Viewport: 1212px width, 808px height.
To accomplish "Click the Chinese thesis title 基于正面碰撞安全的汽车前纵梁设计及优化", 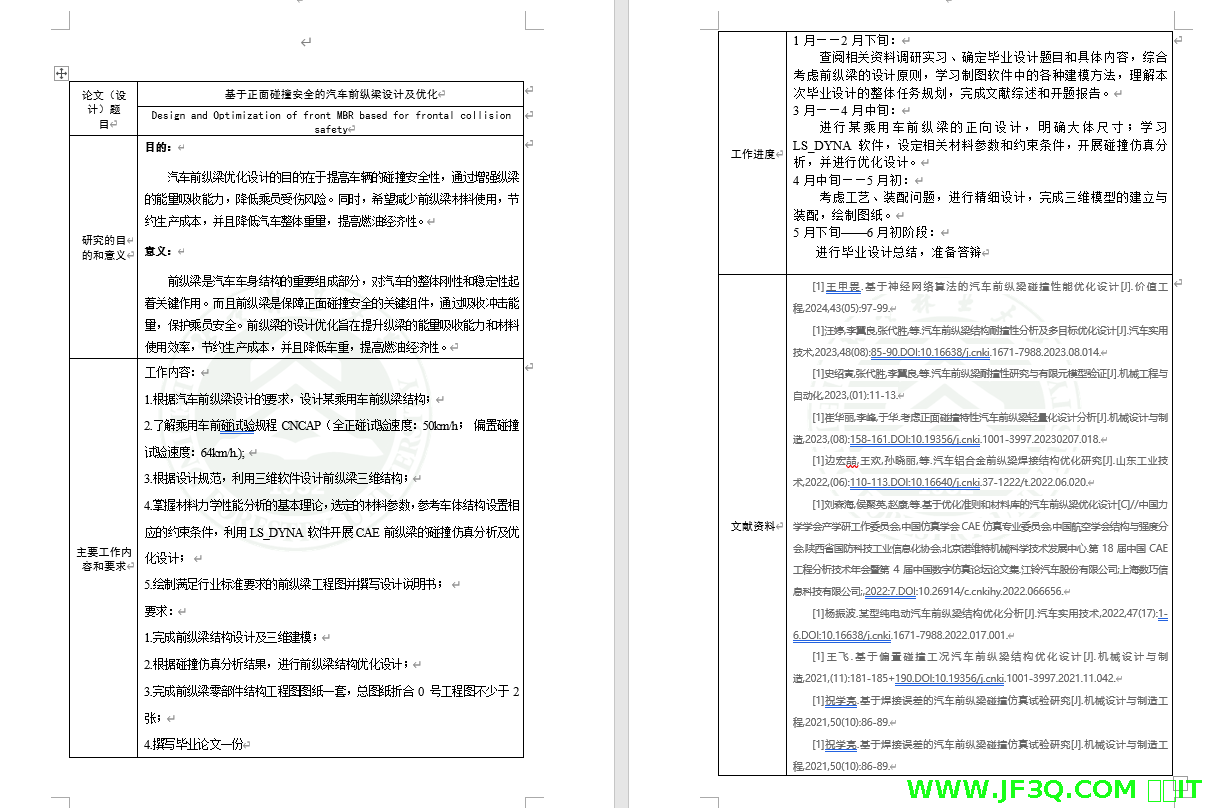I will coord(331,94).
